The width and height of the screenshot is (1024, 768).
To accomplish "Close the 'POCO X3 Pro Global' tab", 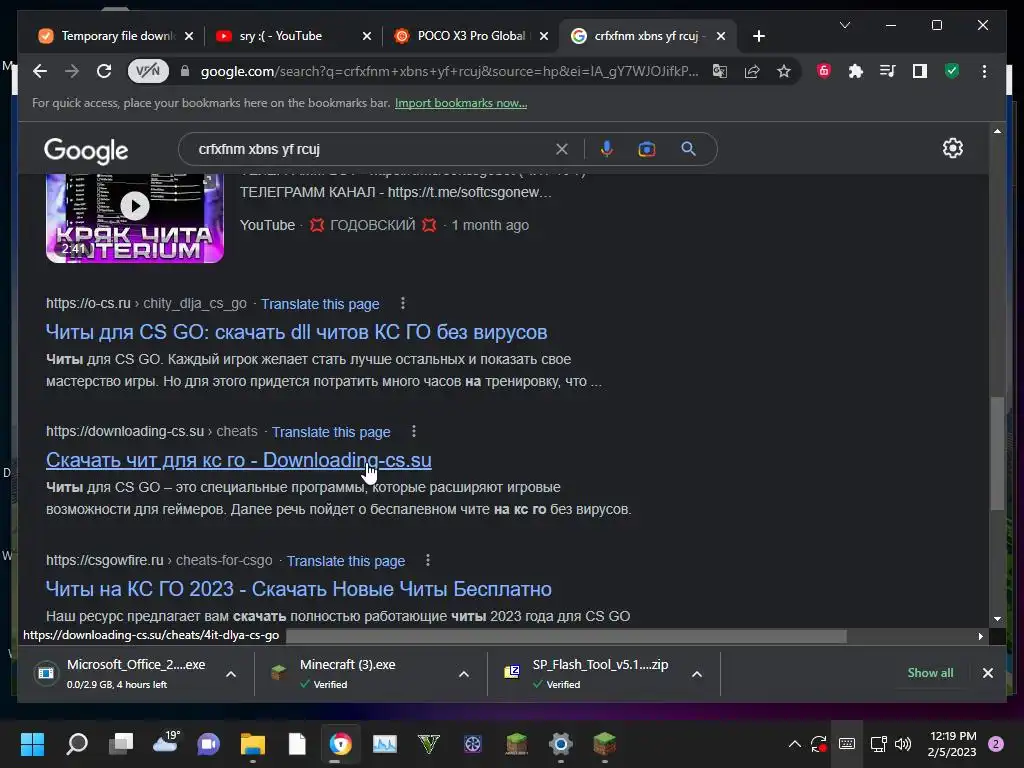I will pos(544,36).
